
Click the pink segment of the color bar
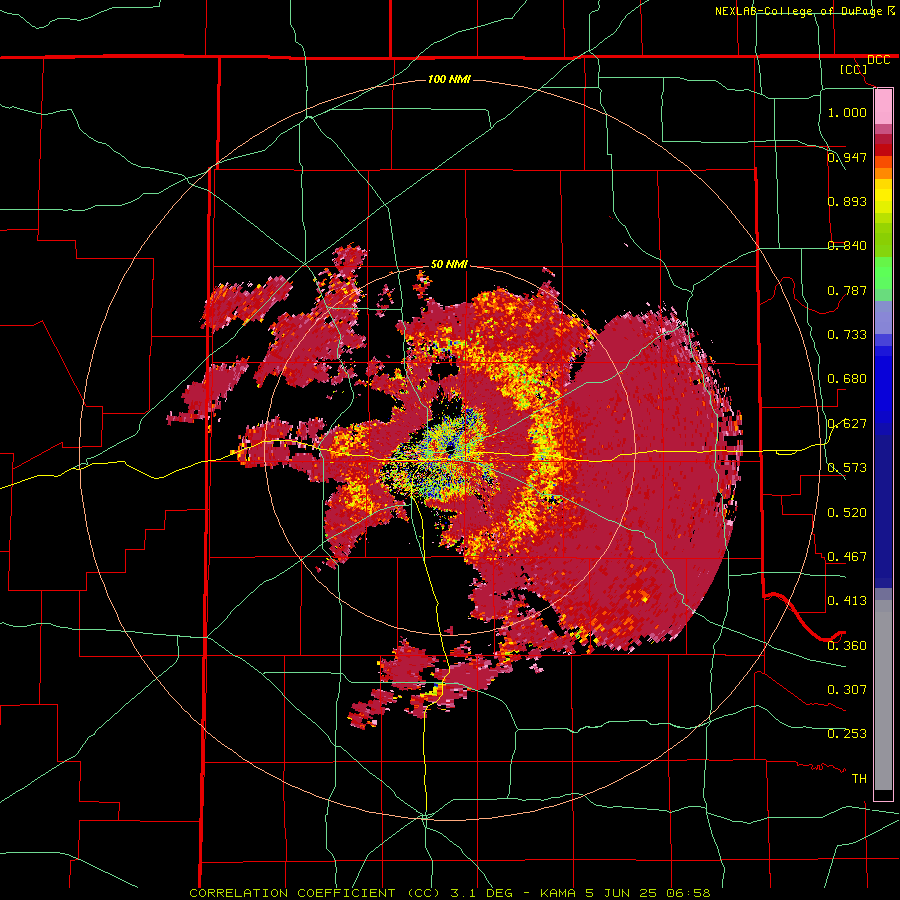883,107
